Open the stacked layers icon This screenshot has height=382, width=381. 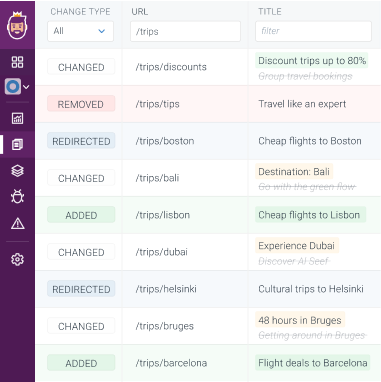17,171
